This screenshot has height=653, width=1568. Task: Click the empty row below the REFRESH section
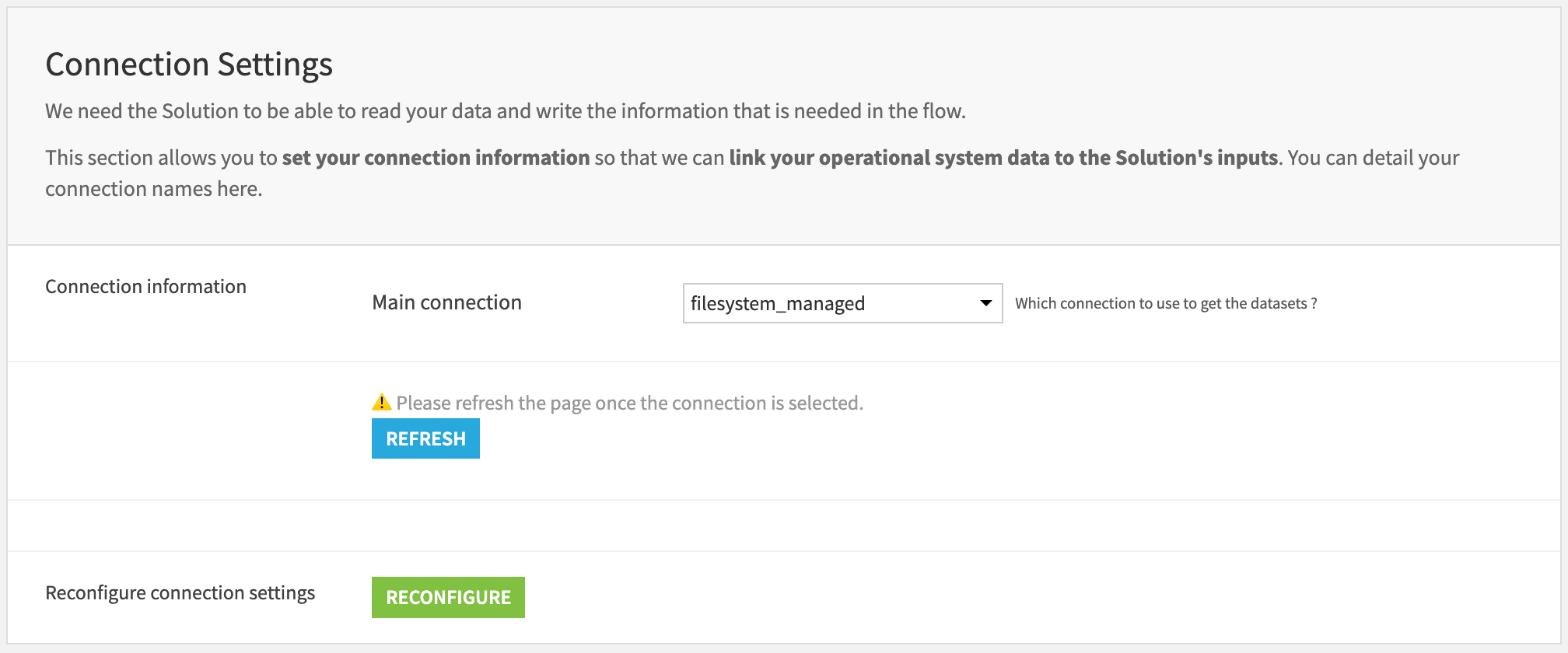click(778, 525)
